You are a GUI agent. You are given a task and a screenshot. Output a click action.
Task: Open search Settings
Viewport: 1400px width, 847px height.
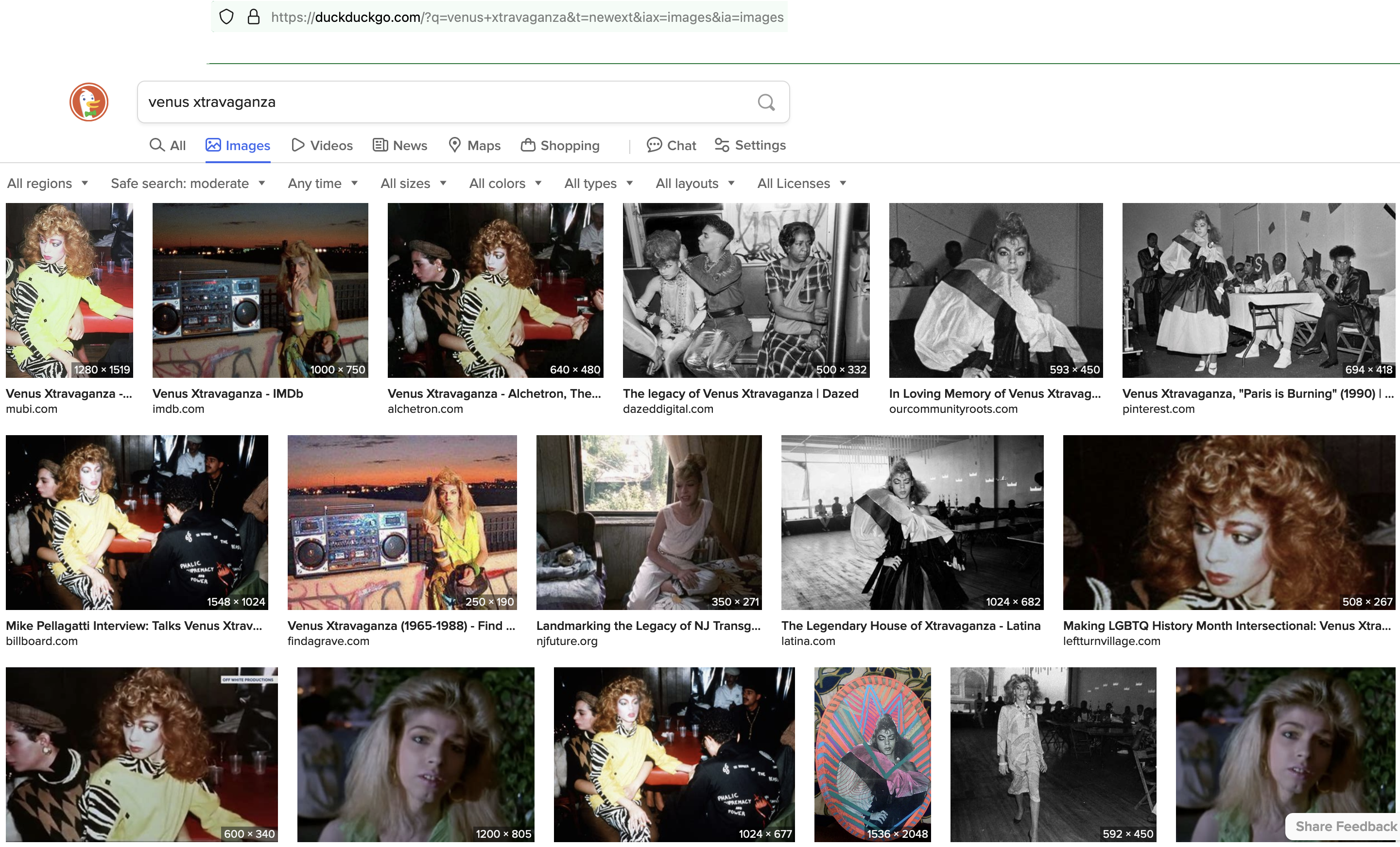(x=750, y=145)
